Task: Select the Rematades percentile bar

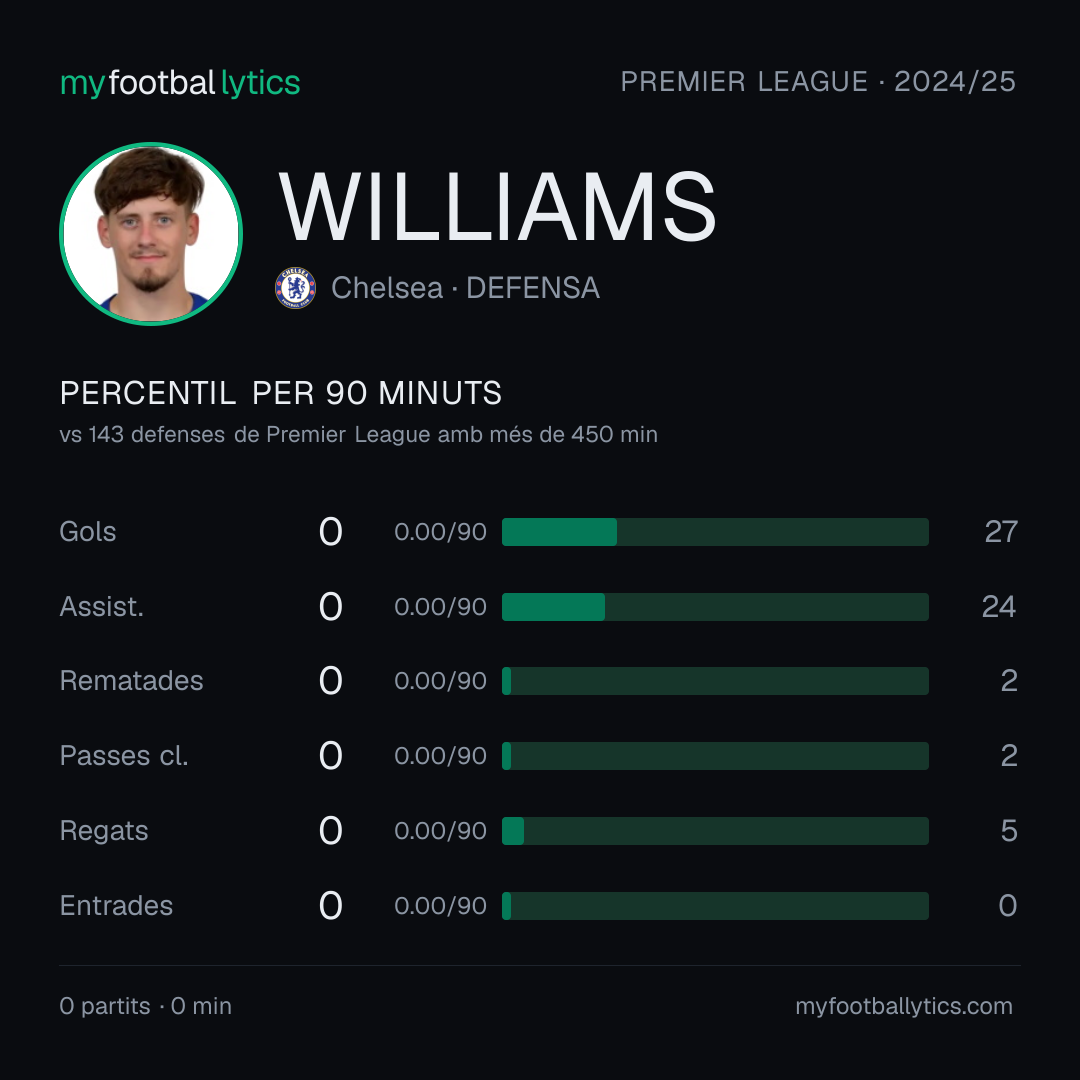Action: coord(715,681)
